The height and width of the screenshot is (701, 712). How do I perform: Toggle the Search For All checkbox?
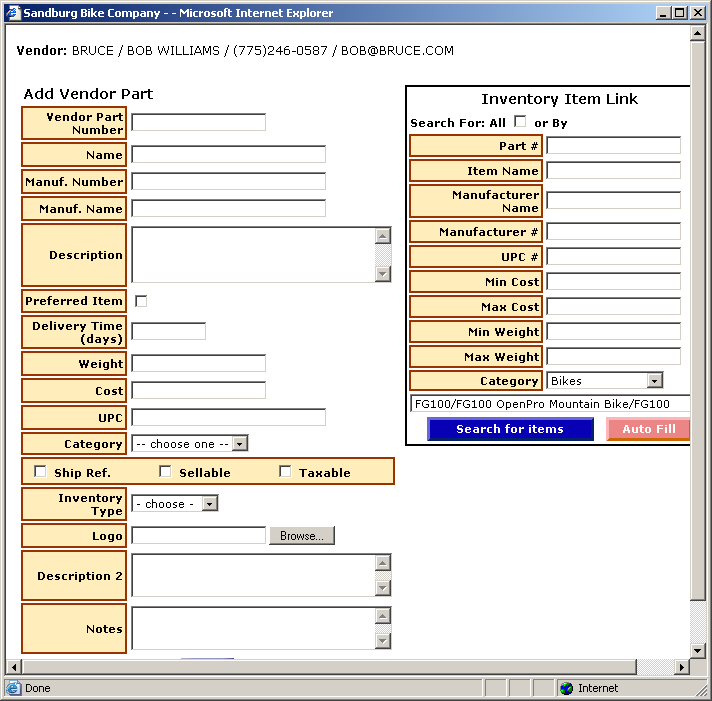click(520, 122)
